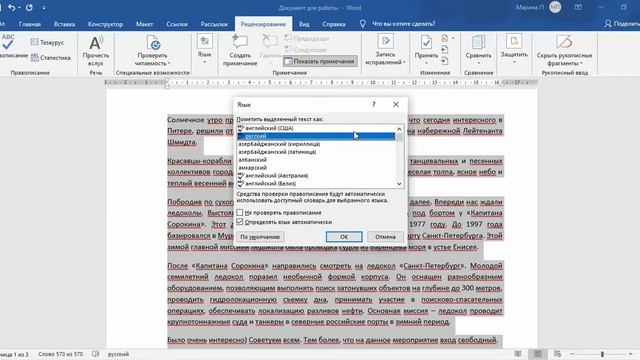Click the zoom in plus button
The width and height of the screenshot is (640, 360).
click(x=631, y=354)
